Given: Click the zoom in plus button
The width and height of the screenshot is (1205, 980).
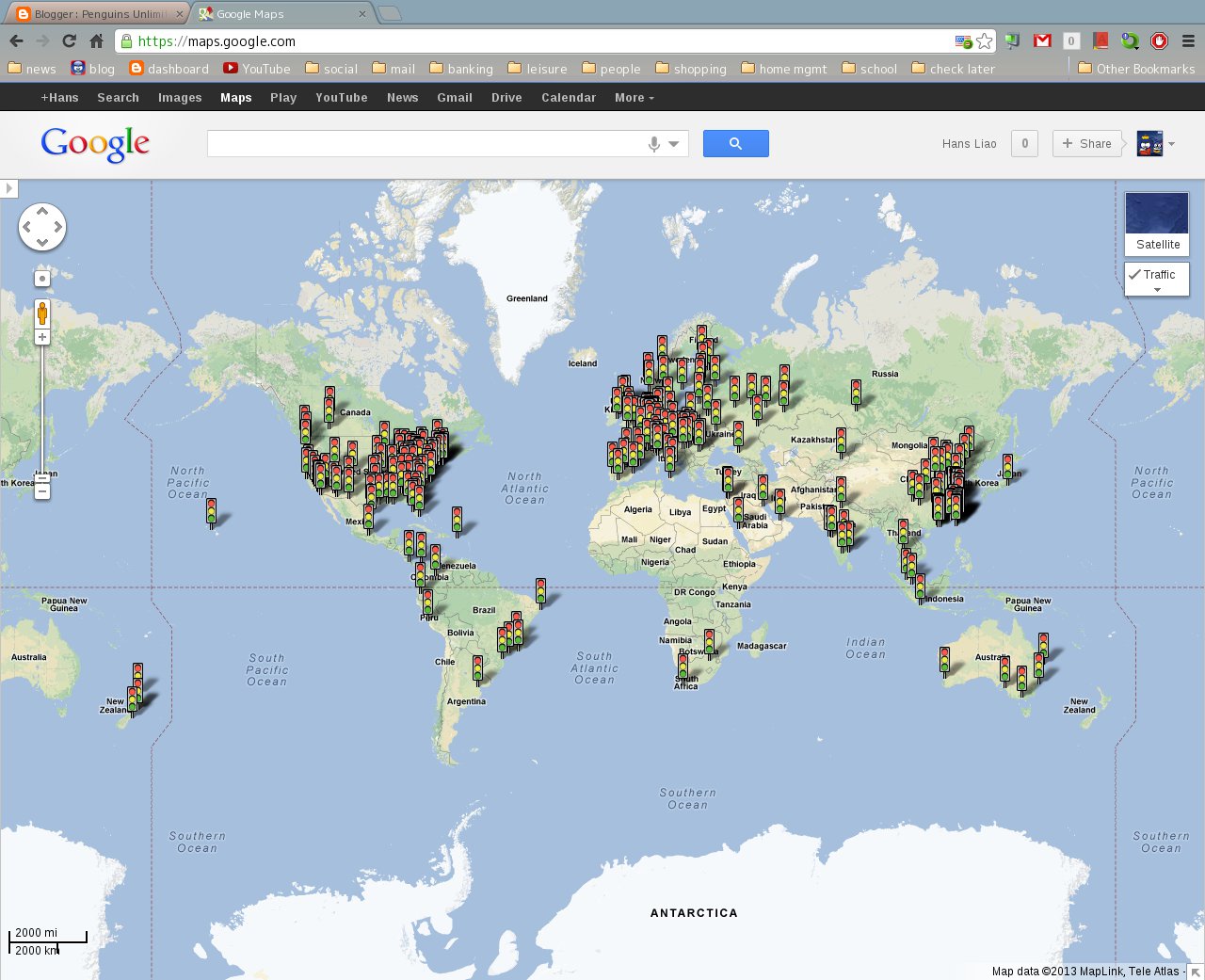Looking at the screenshot, I should [x=41, y=336].
